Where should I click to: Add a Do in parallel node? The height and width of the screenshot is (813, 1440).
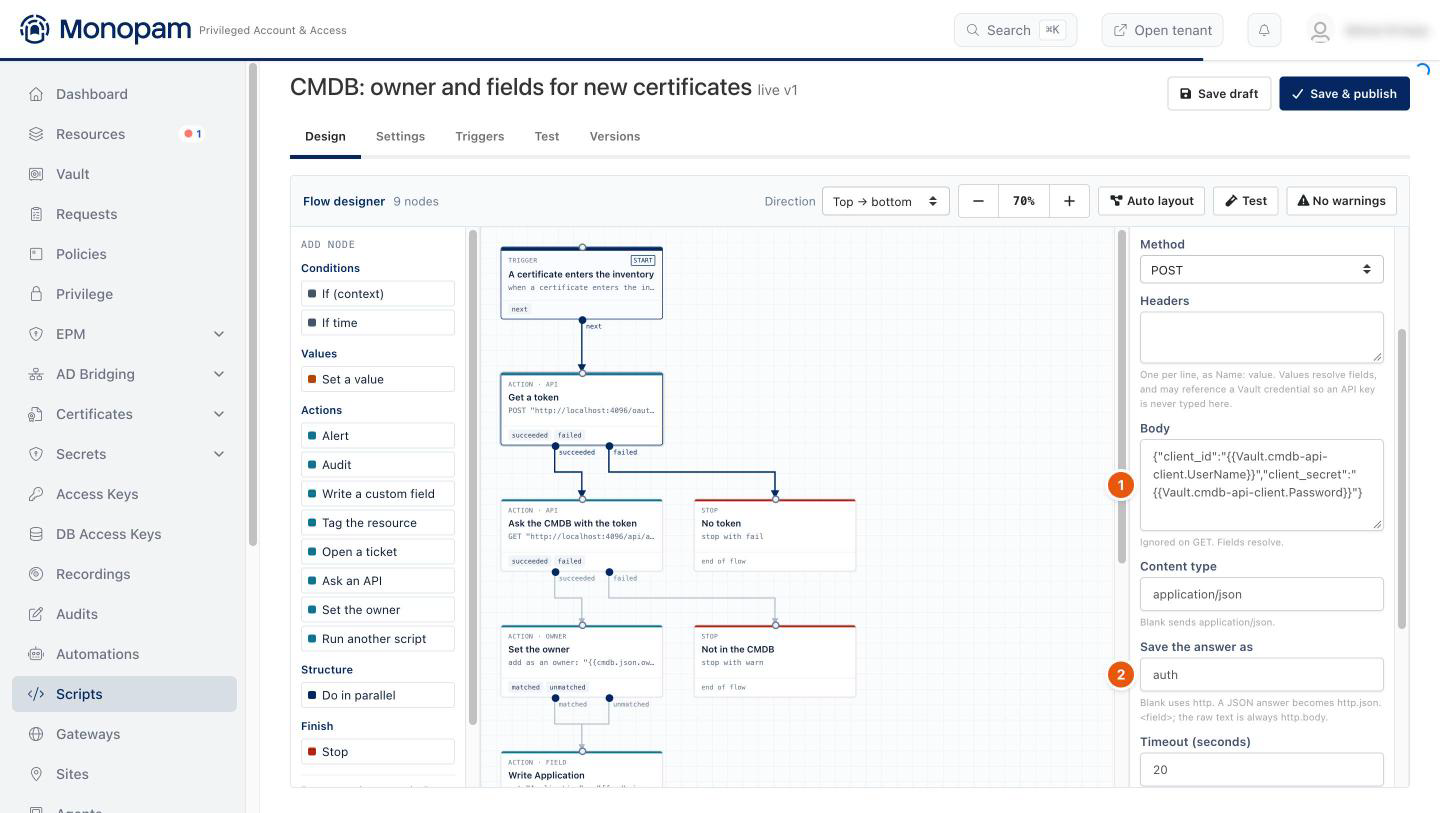point(378,695)
